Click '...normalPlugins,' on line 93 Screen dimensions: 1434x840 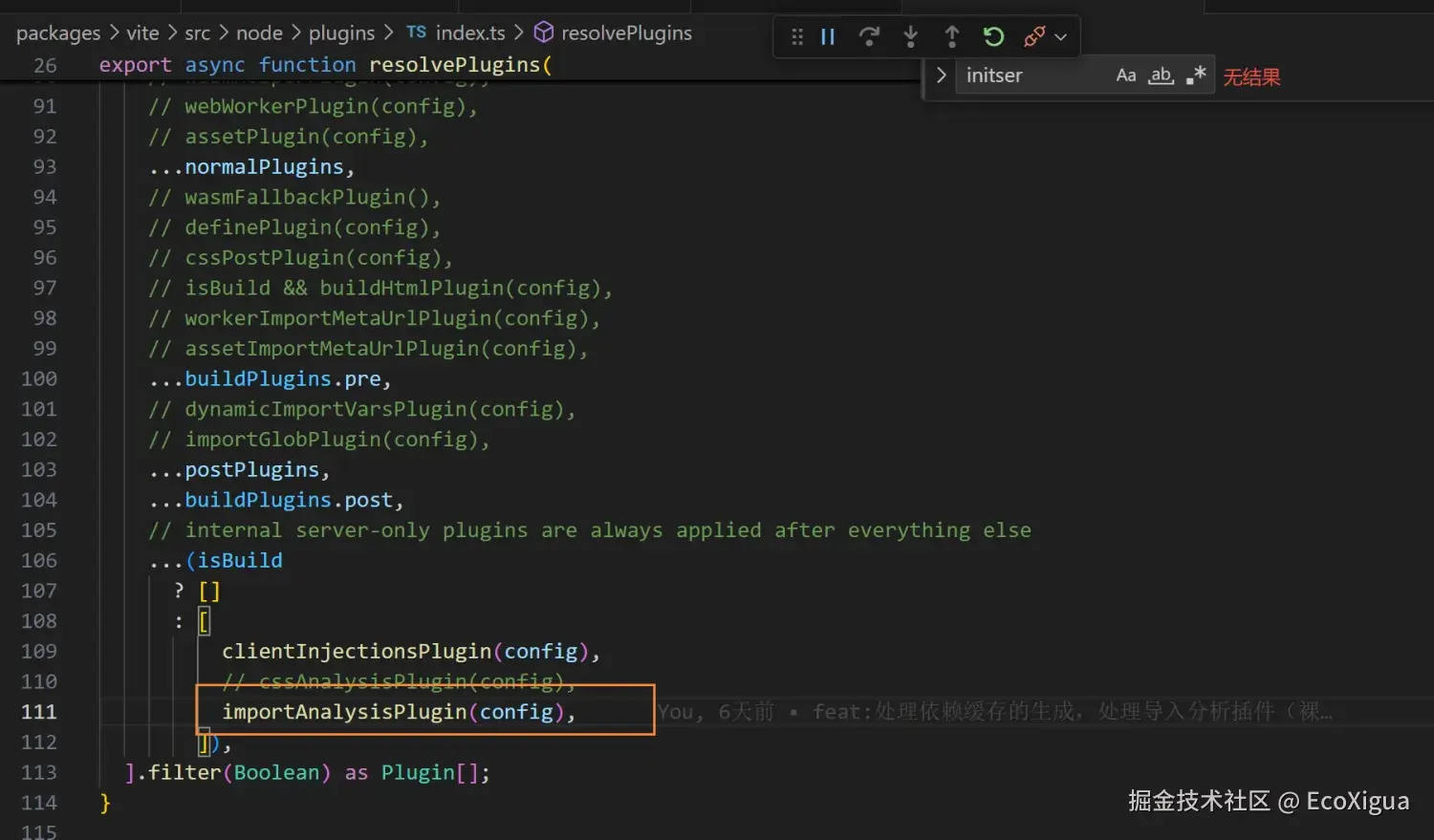click(251, 167)
